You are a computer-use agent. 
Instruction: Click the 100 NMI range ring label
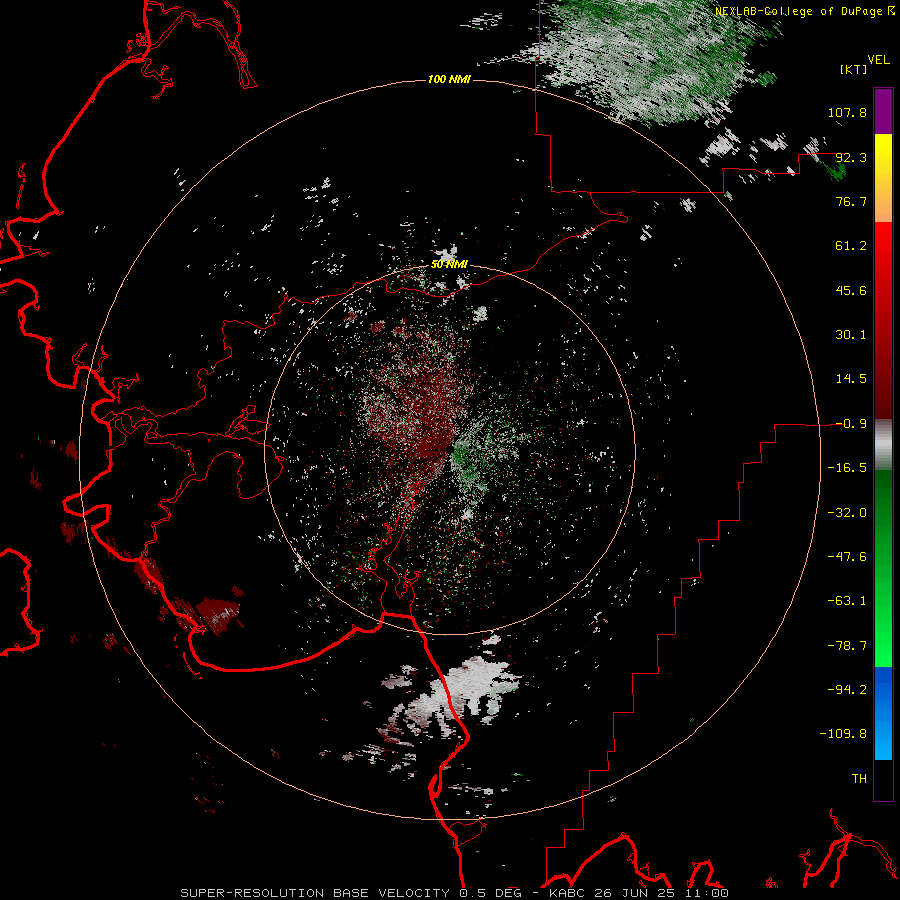[x=449, y=79]
